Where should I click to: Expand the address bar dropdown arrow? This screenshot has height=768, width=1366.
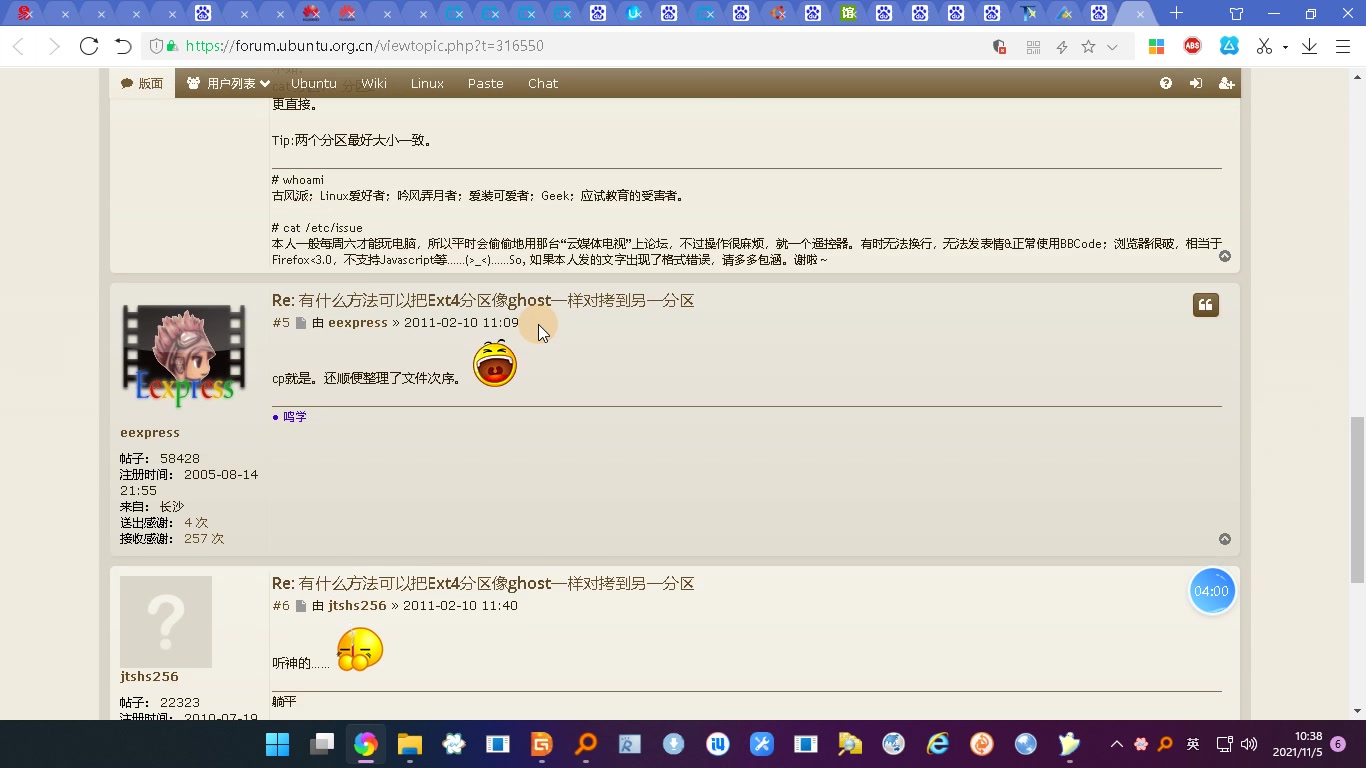pyautogui.click(x=1112, y=47)
